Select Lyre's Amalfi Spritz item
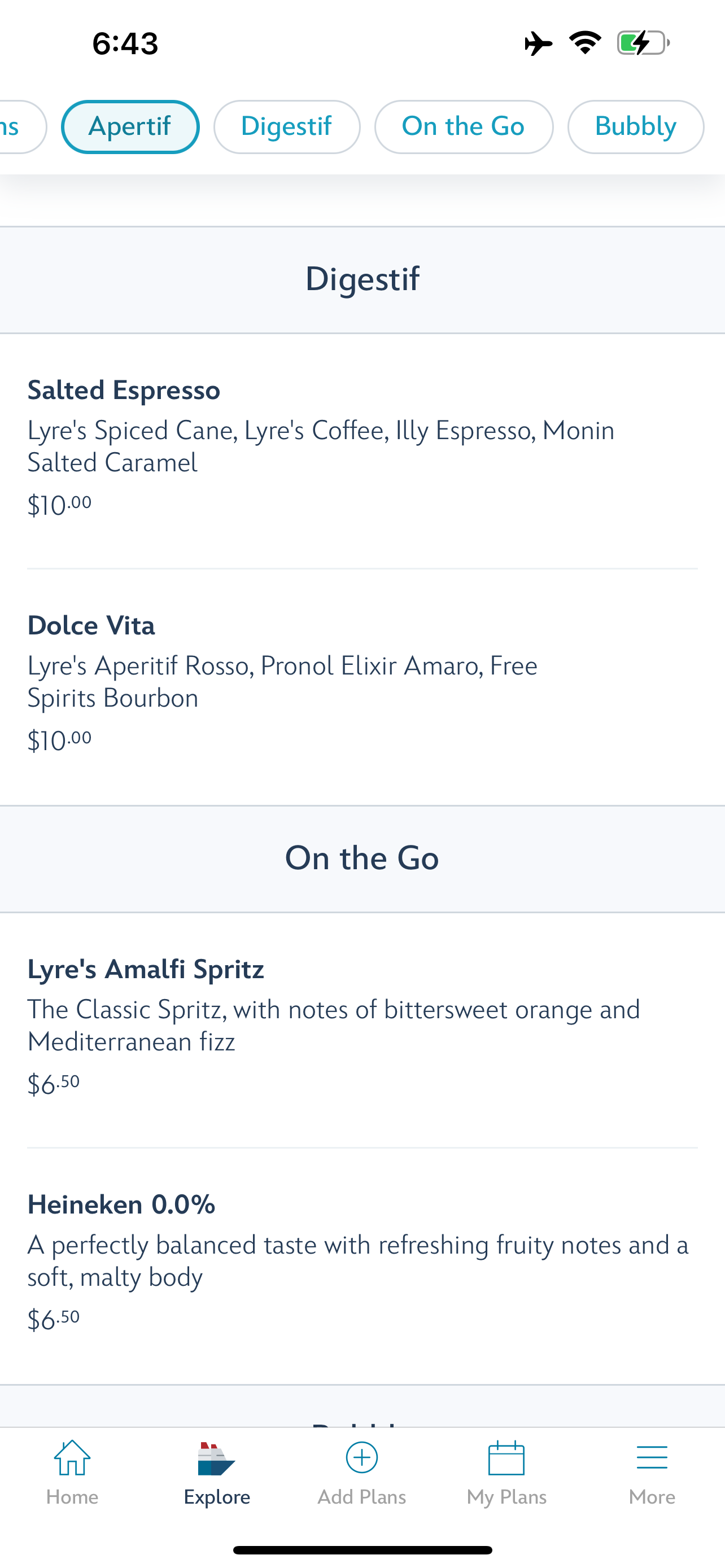725x1568 pixels. coord(146,969)
